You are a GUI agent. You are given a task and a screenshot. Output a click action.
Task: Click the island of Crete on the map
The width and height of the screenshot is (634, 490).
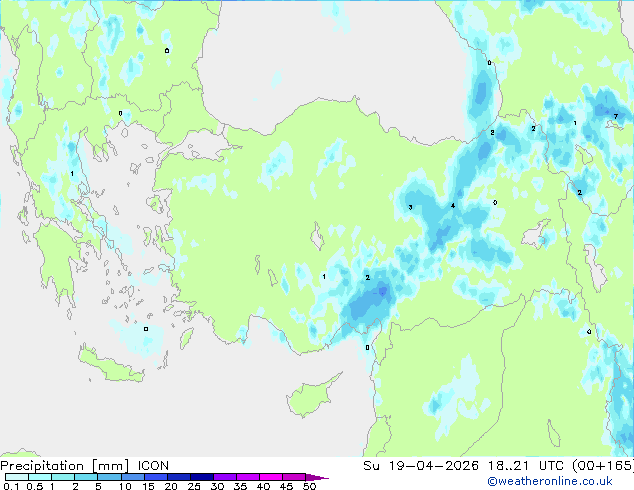tap(111, 366)
